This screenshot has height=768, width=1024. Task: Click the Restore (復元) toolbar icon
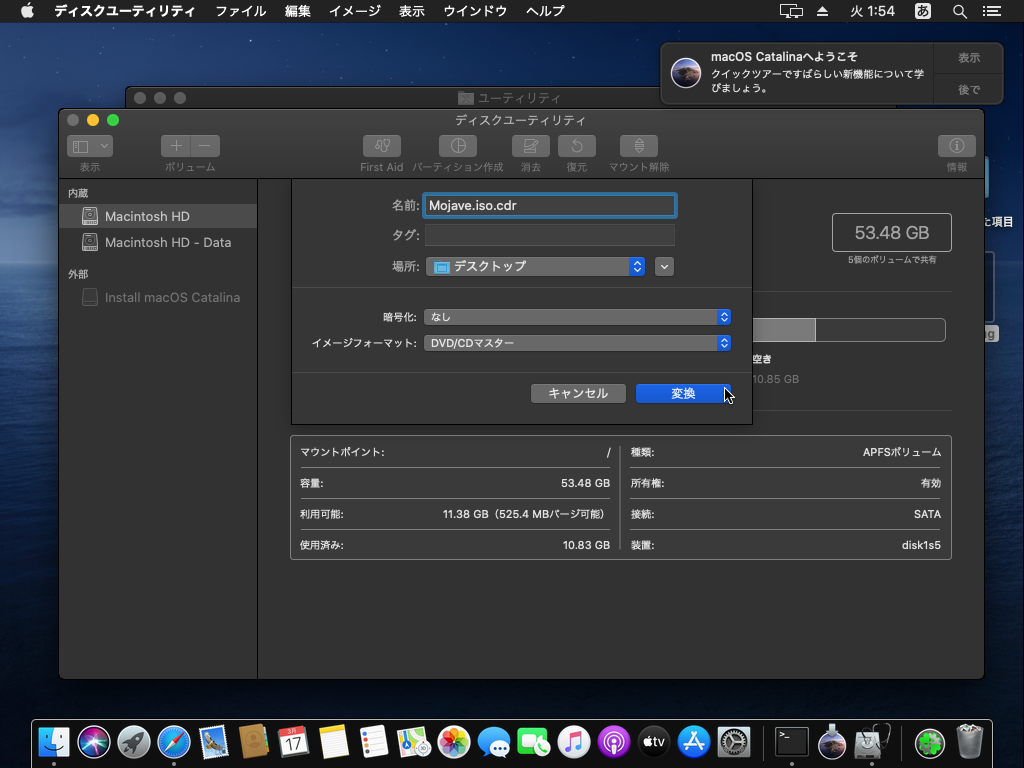577,146
